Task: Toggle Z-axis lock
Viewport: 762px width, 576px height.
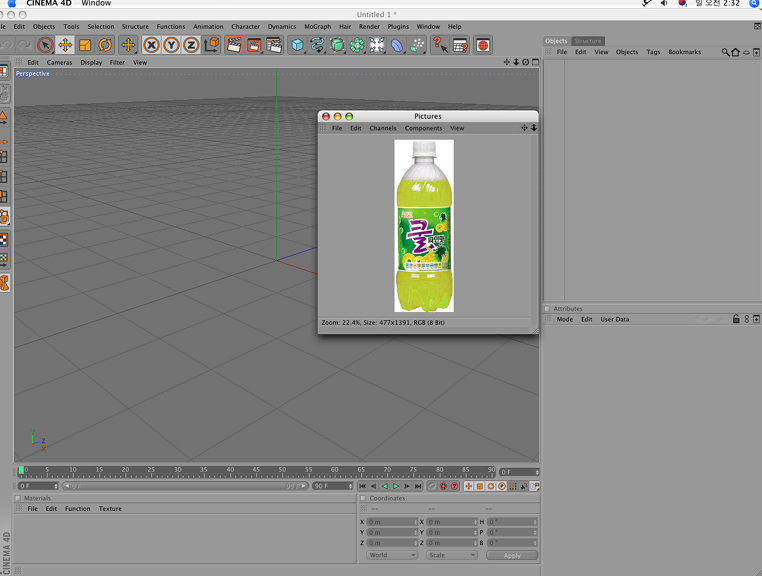Action: click(191, 45)
